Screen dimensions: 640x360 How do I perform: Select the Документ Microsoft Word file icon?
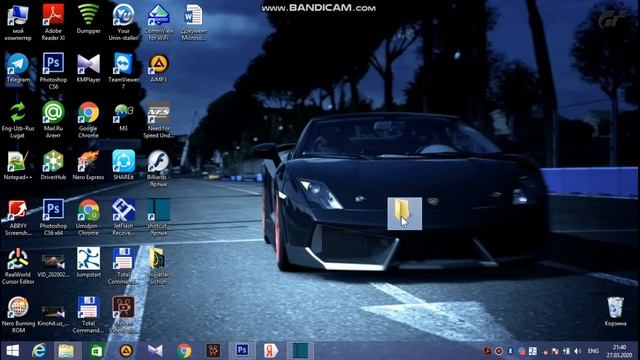(194, 22)
